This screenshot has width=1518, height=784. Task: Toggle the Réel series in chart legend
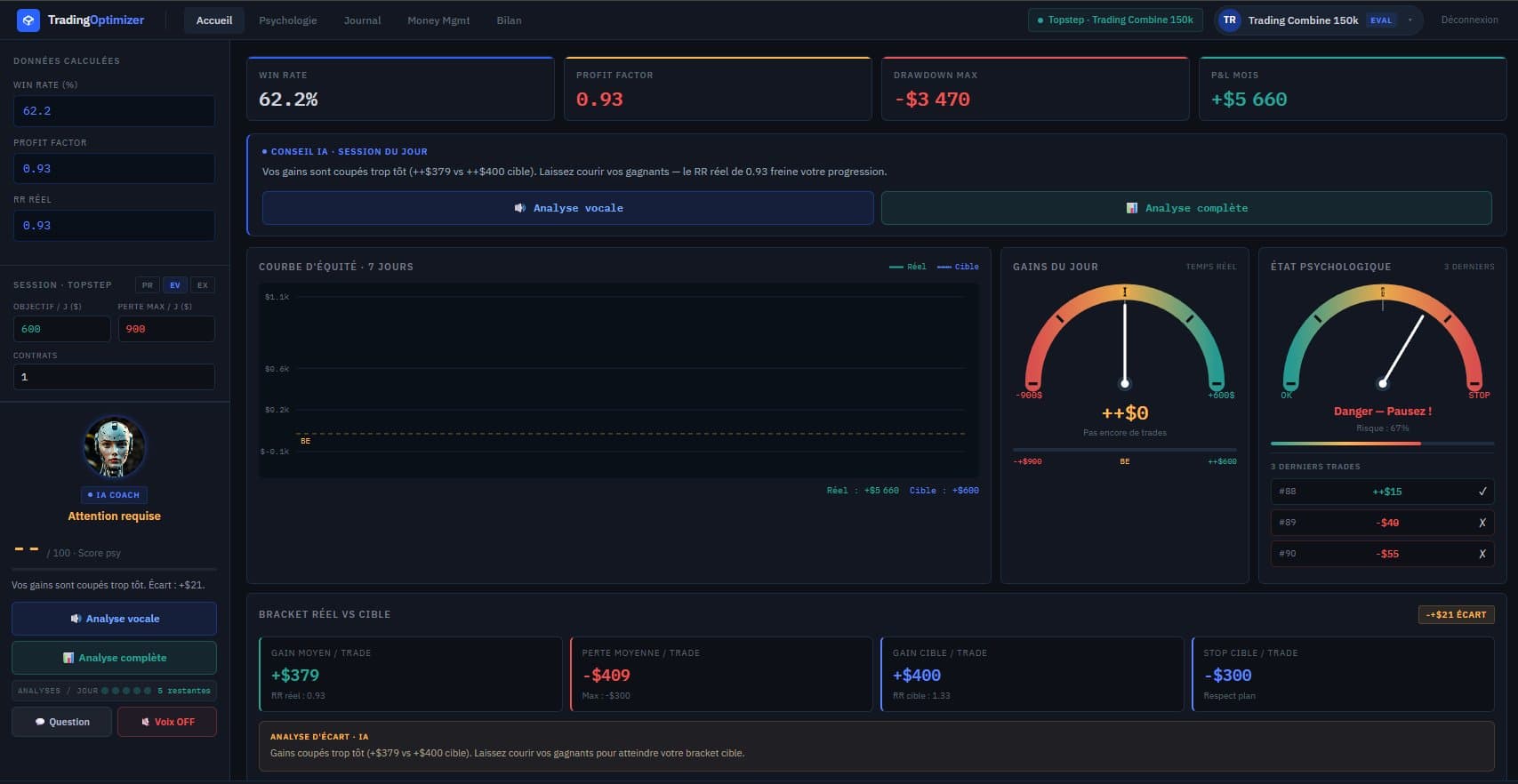(908, 267)
